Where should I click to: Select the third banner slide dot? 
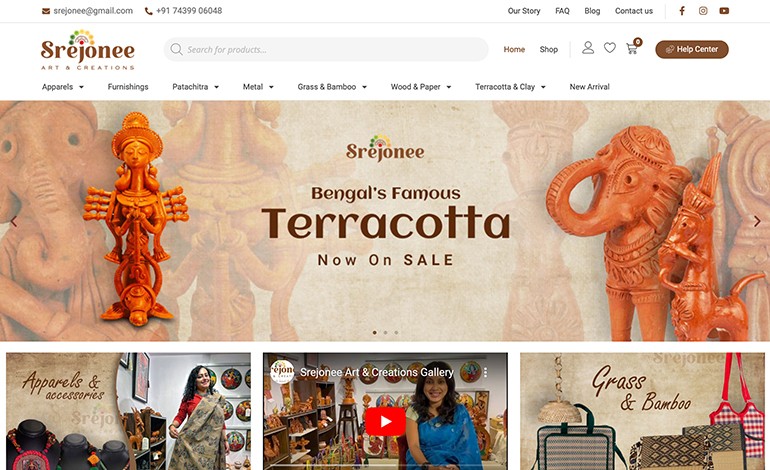[x=396, y=332]
